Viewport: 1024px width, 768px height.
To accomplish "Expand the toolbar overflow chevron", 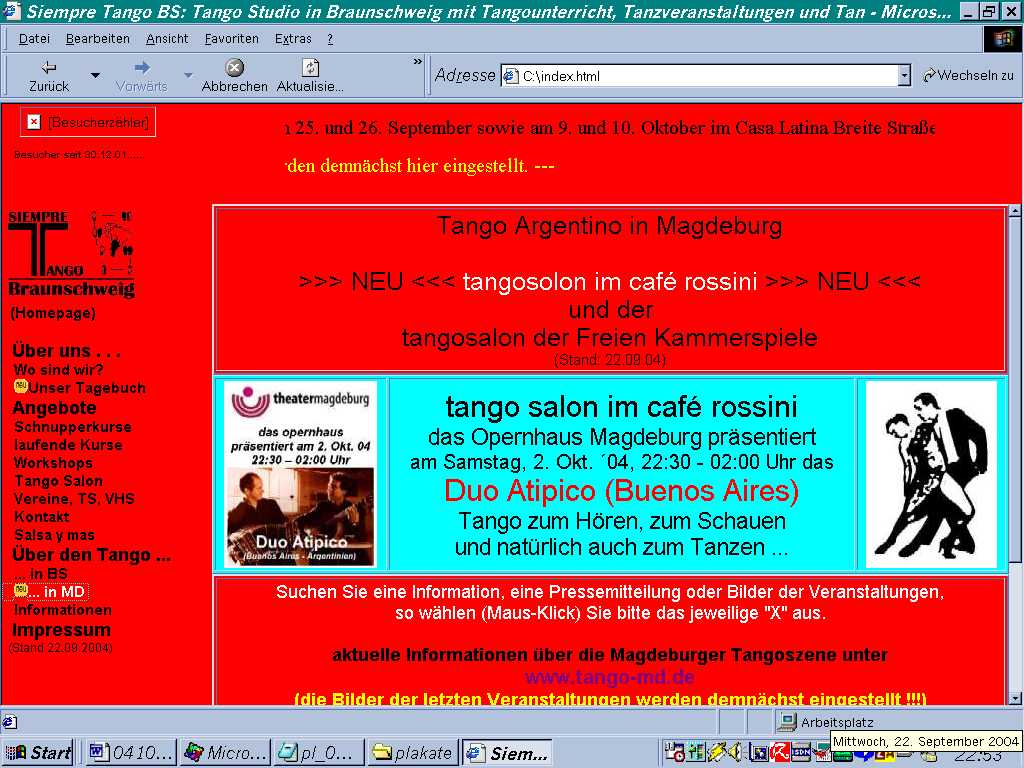I will click(x=418, y=62).
